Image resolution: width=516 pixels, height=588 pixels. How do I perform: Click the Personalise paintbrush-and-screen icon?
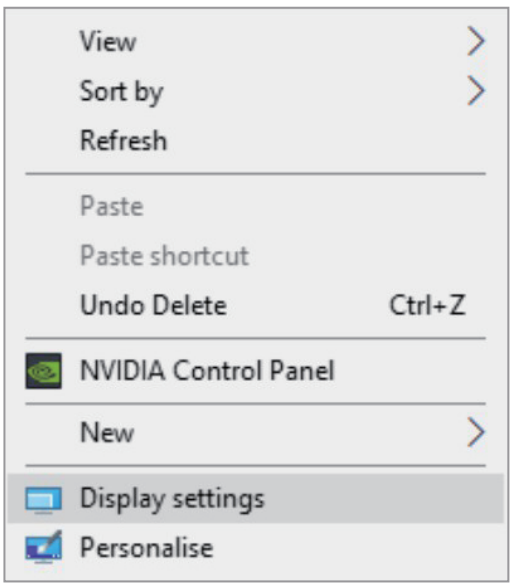[44, 547]
